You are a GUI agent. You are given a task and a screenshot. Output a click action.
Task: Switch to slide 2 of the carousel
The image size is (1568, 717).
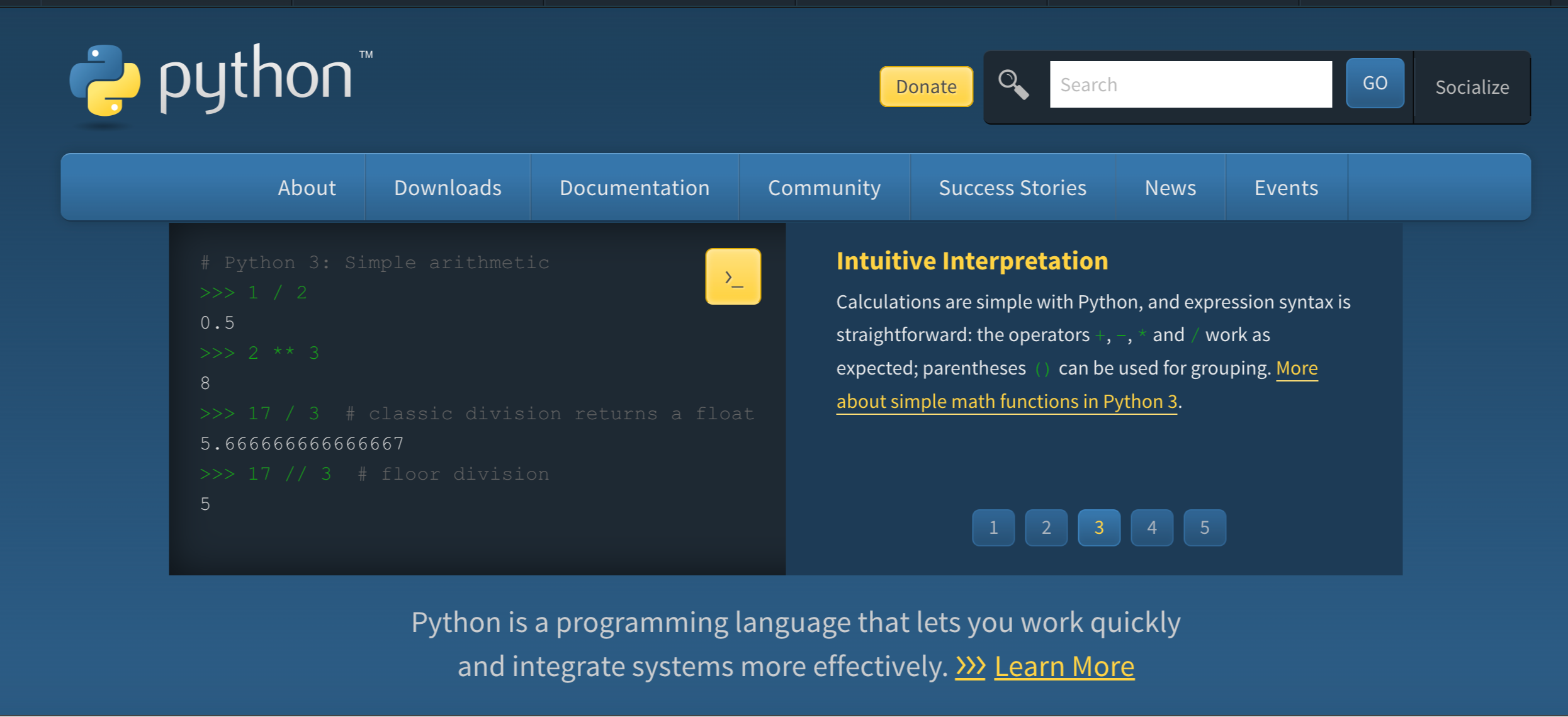1046,528
